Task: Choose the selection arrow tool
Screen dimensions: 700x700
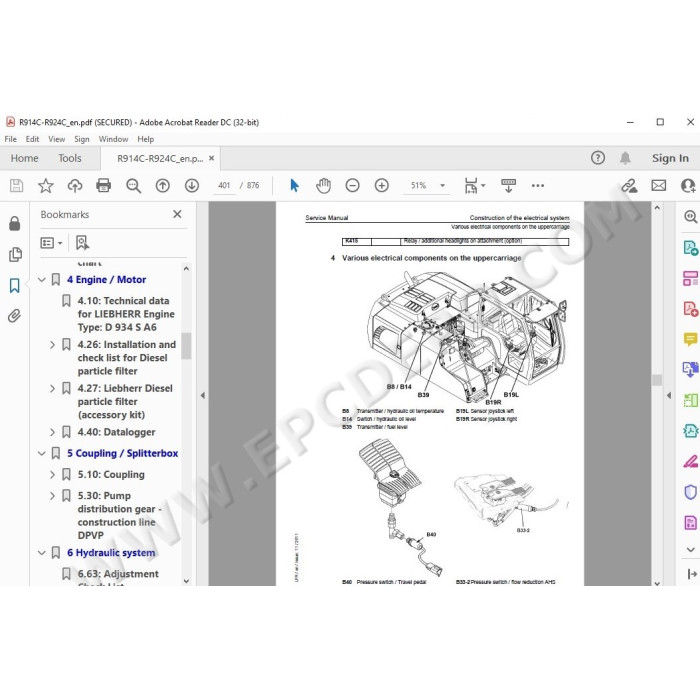Action: click(294, 185)
